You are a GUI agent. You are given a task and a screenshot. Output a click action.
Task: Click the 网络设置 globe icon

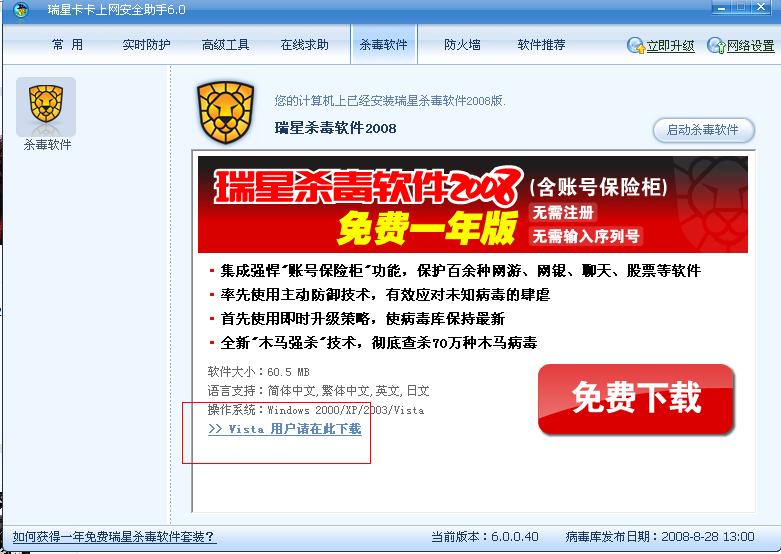tap(716, 45)
